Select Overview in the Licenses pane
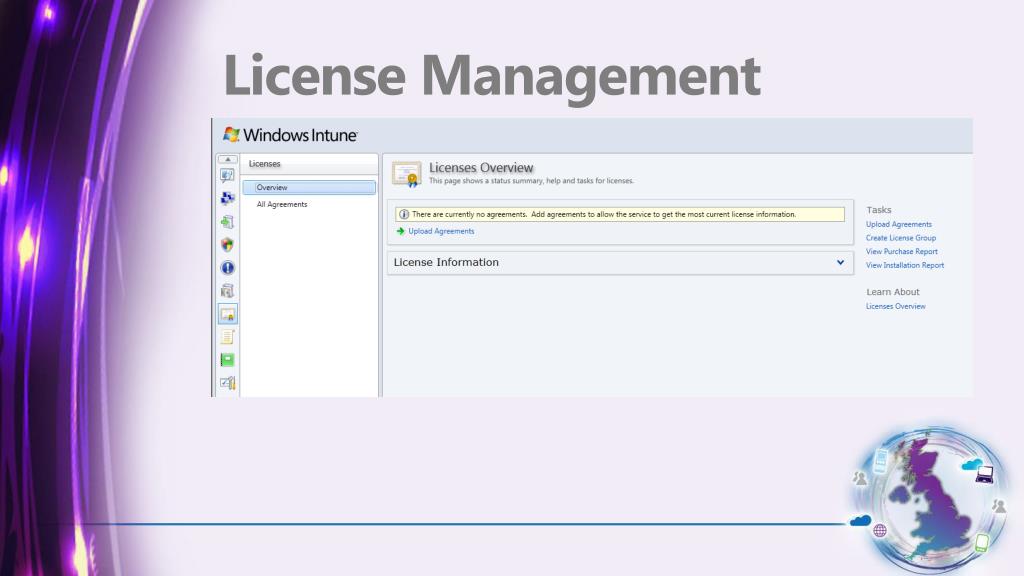This screenshot has width=1024, height=576. [309, 187]
